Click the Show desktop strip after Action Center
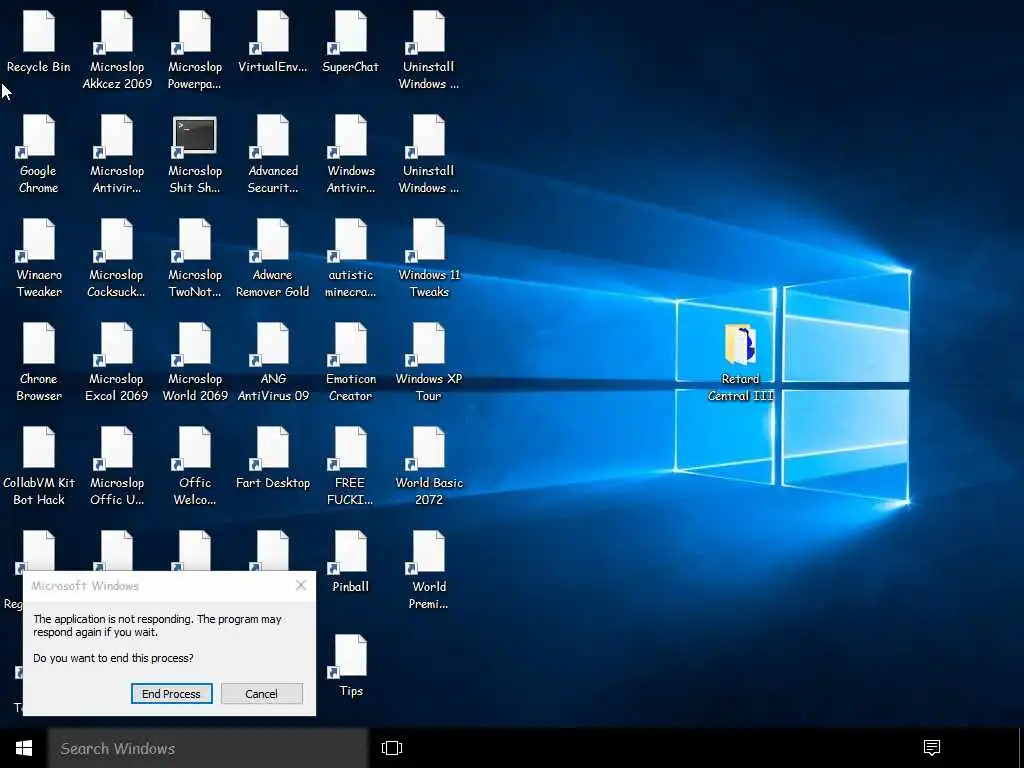The image size is (1024, 768). pos(1021,748)
